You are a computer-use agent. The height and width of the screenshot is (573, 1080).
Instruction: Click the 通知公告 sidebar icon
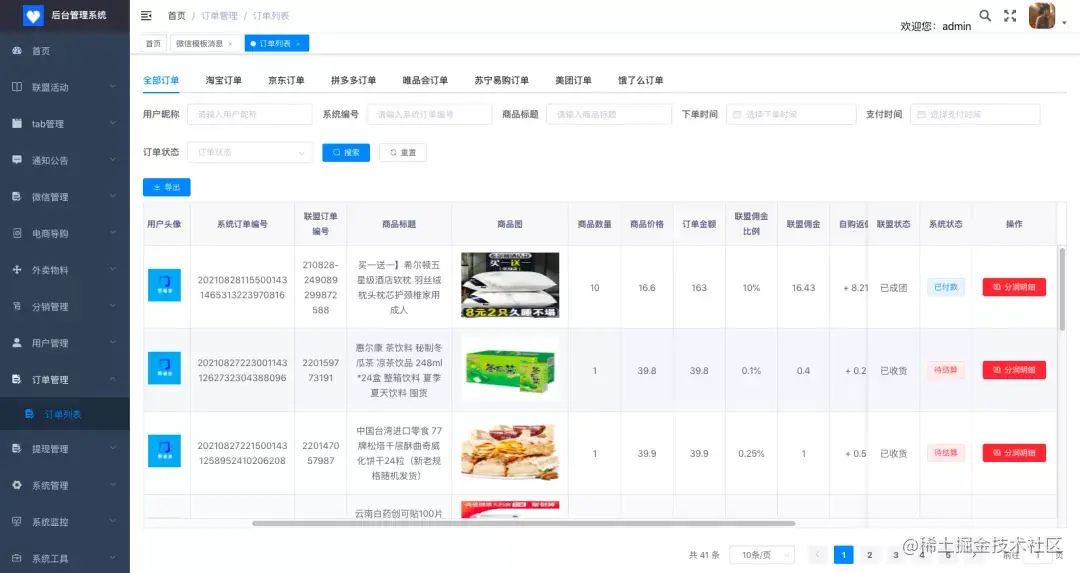pyautogui.click(x=17, y=160)
